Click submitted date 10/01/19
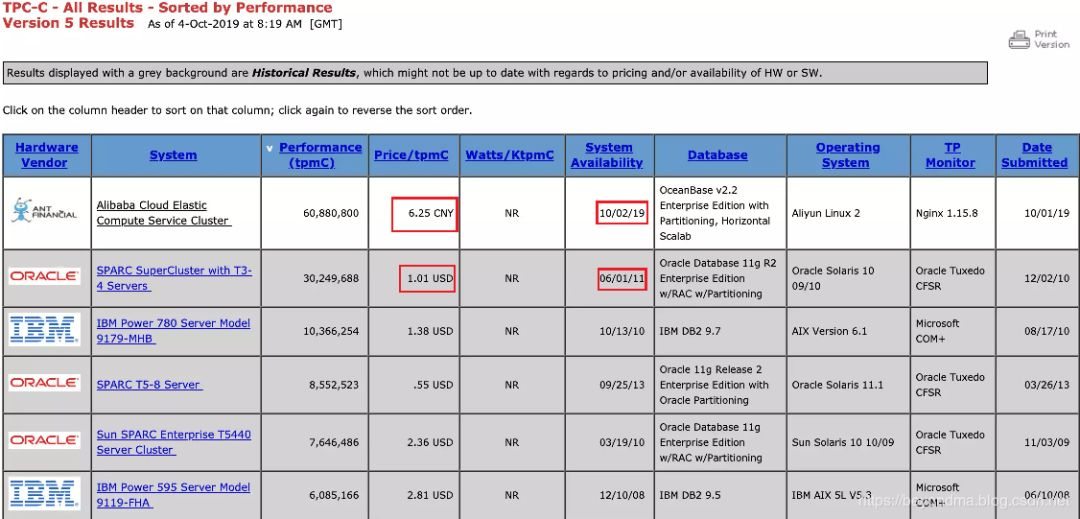The image size is (1080, 519). pyautogui.click(x=1046, y=213)
